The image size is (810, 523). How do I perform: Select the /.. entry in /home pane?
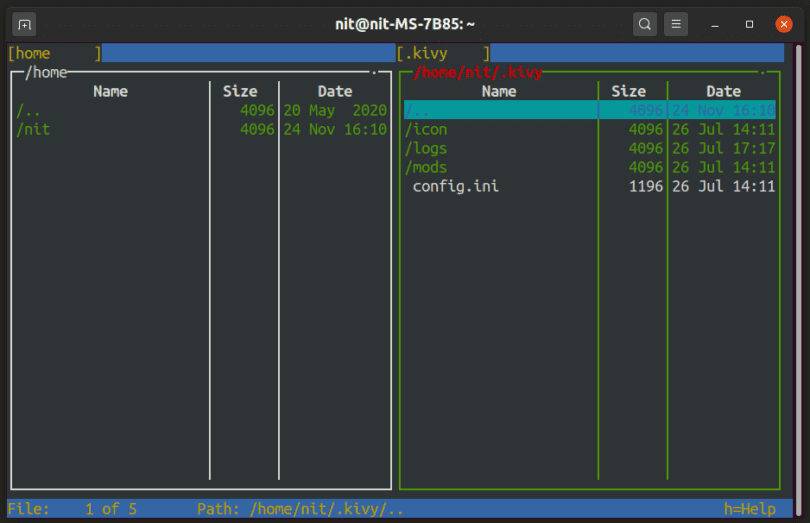pyautogui.click(x=201, y=110)
